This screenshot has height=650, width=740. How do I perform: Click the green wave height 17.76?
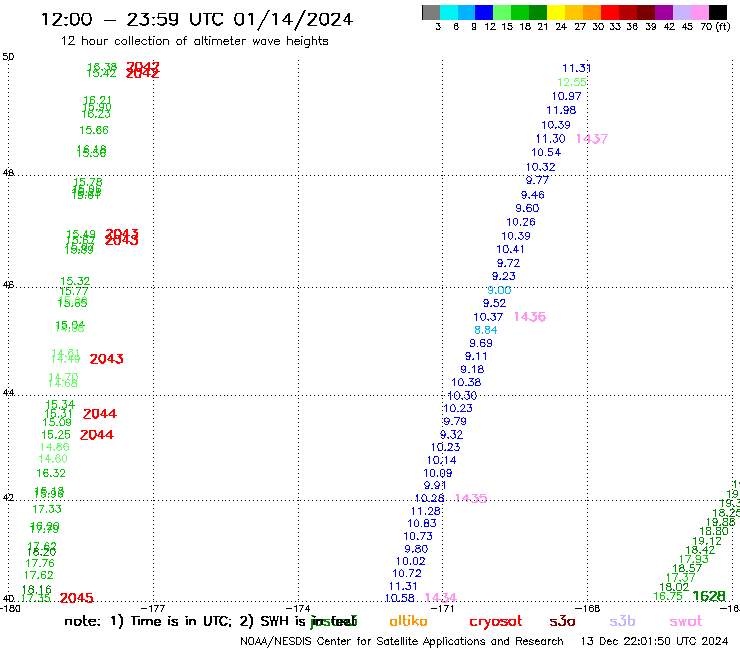click(x=40, y=564)
